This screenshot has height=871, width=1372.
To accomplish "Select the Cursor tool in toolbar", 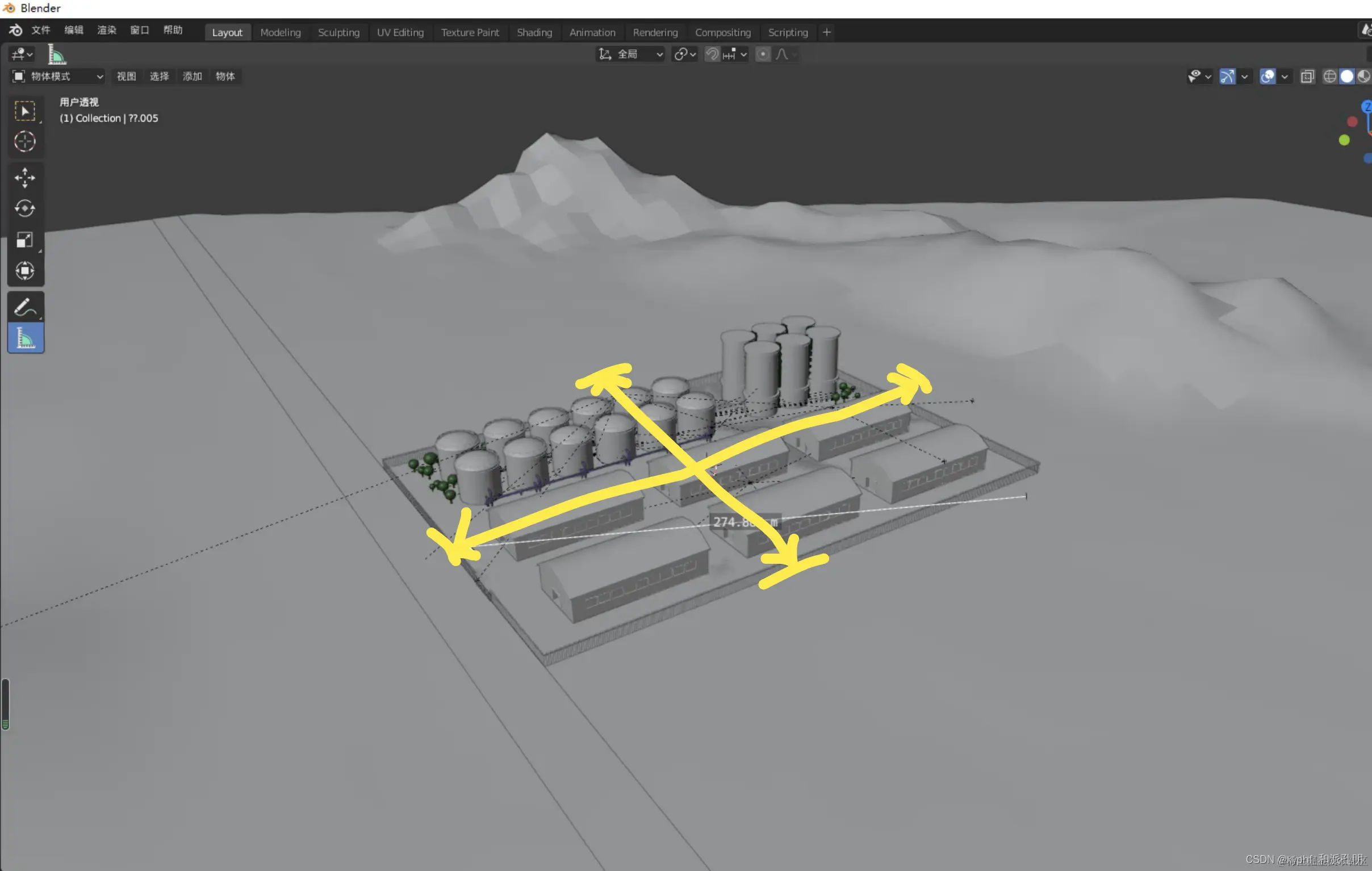I will 24,141.
